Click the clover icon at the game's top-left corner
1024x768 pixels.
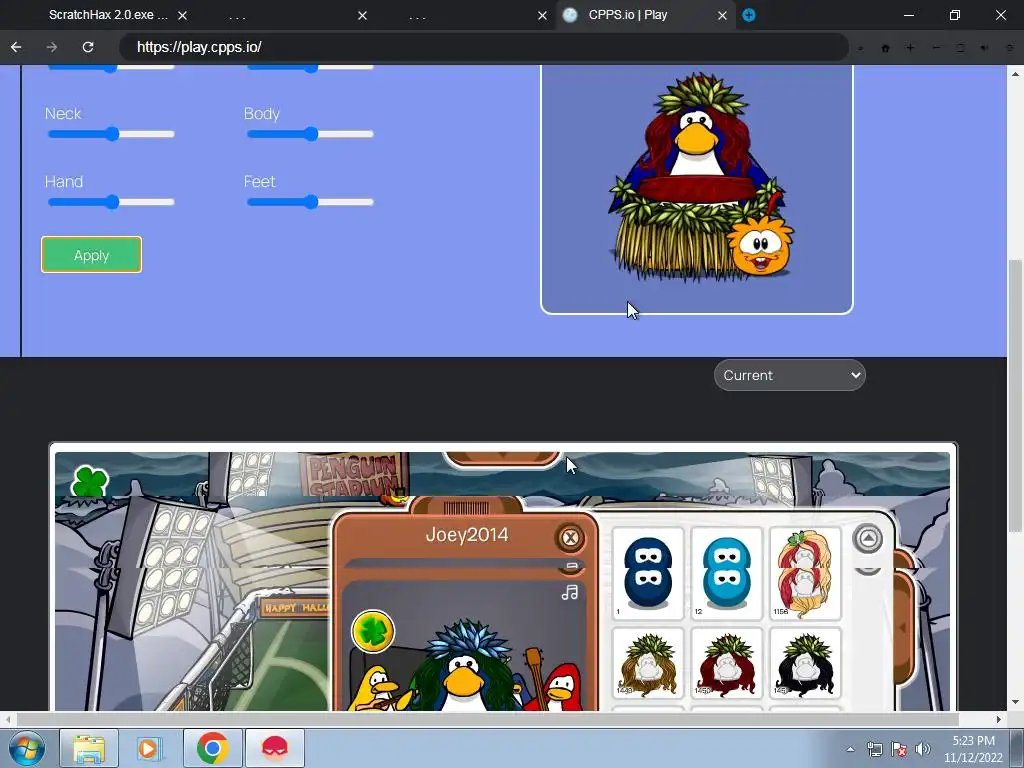pyautogui.click(x=89, y=481)
